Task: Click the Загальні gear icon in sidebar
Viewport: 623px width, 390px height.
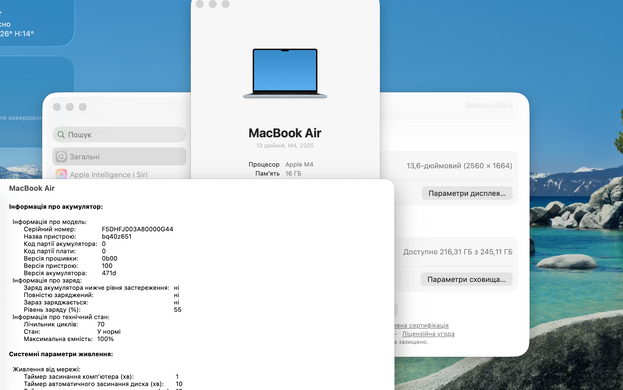Action: tap(61, 156)
